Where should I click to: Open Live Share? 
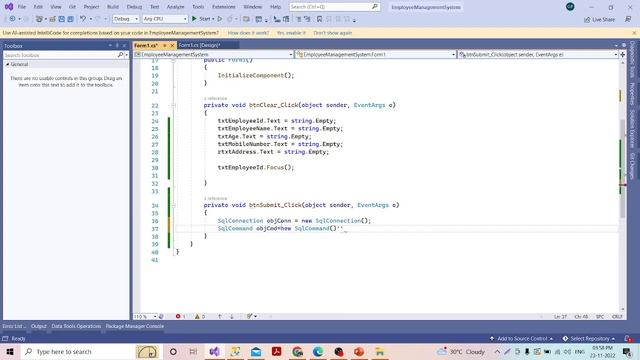600,19
